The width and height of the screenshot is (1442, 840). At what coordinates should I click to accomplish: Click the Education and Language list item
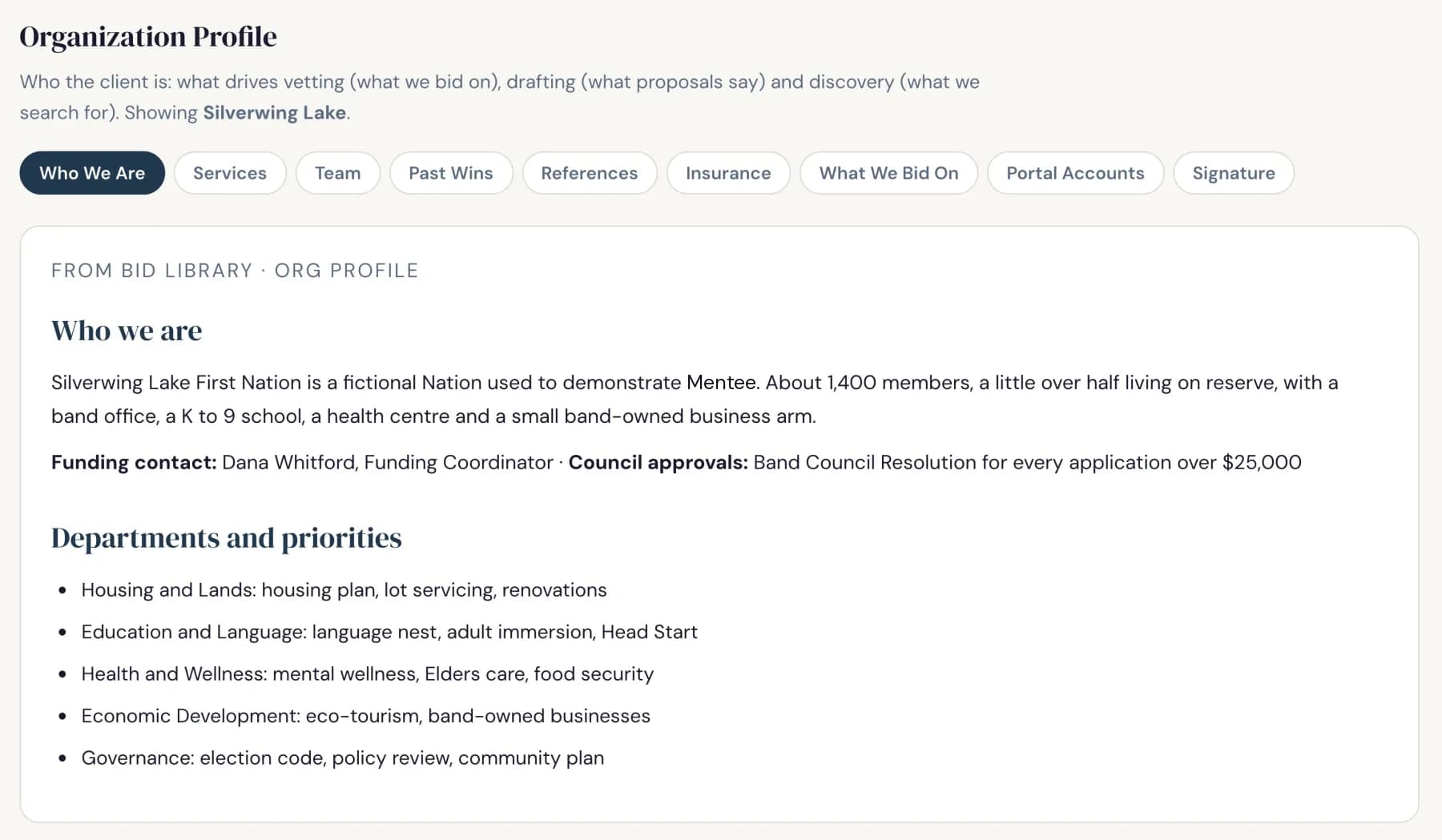coord(389,632)
